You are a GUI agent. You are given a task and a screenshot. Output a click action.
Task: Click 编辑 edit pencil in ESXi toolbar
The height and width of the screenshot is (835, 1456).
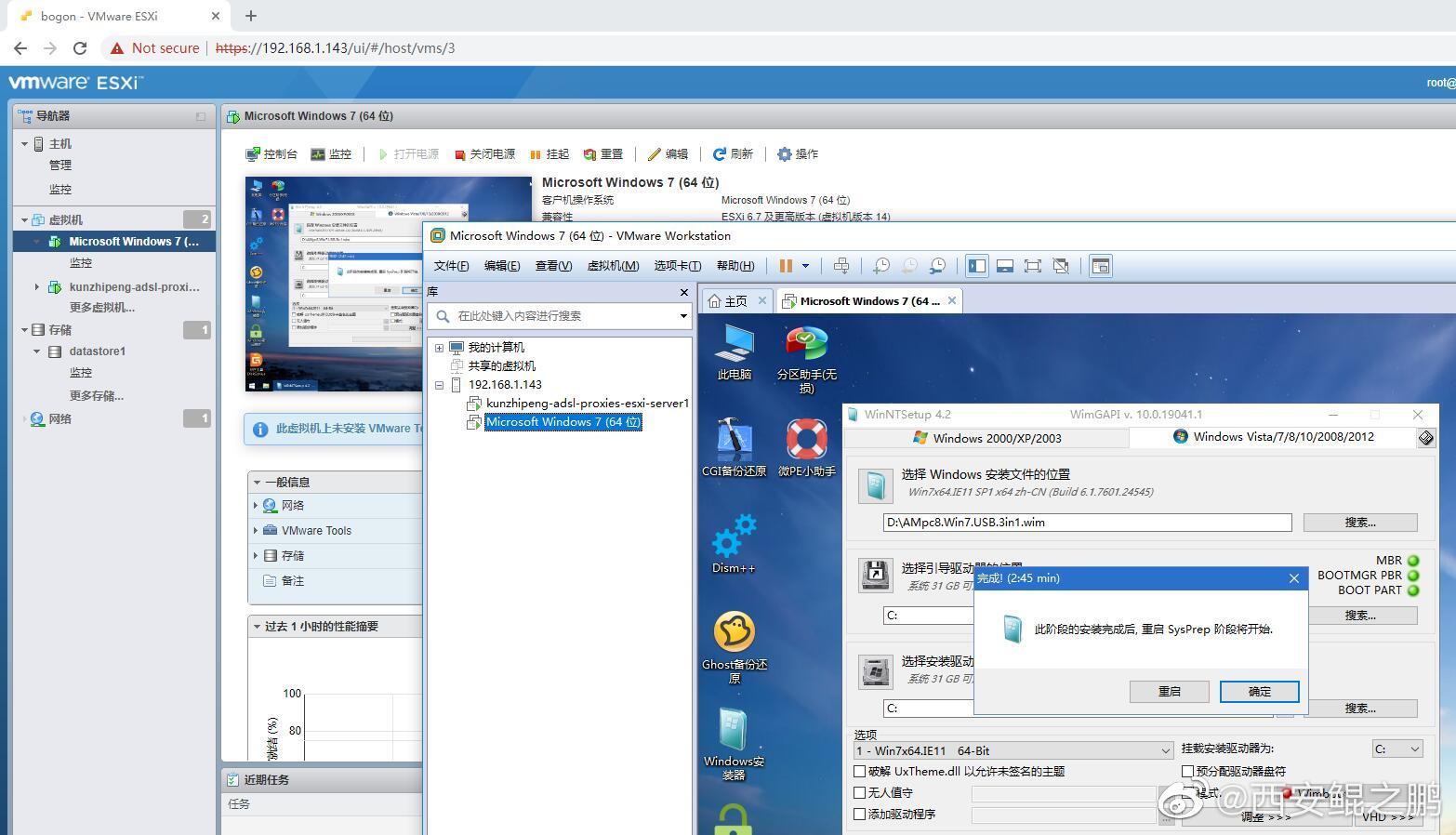point(668,154)
